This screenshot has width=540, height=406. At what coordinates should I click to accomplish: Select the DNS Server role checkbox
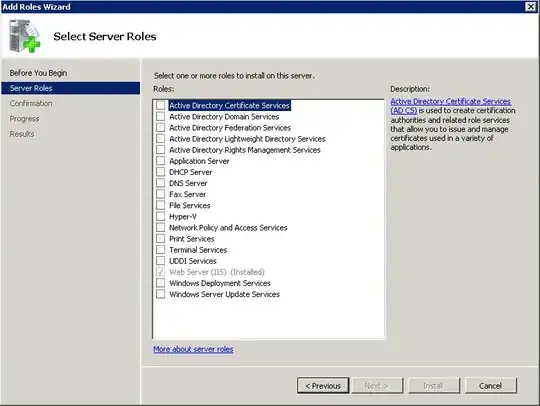(x=160, y=183)
